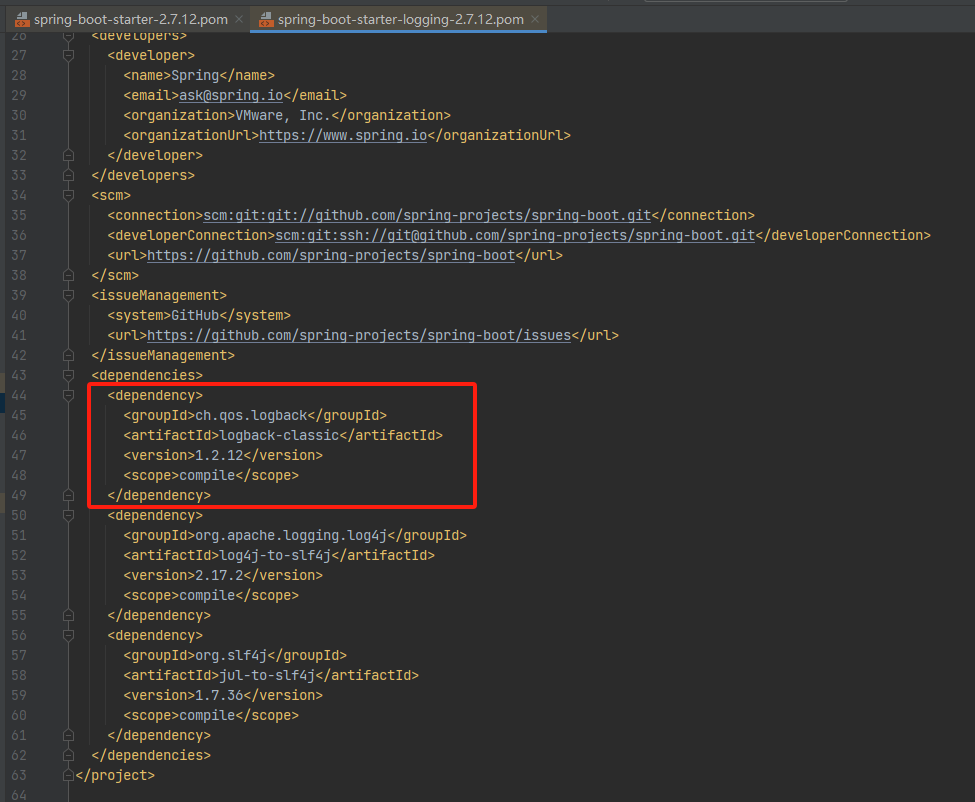Click fold end marker at line 55
The height and width of the screenshot is (802, 975).
[x=68, y=615]
